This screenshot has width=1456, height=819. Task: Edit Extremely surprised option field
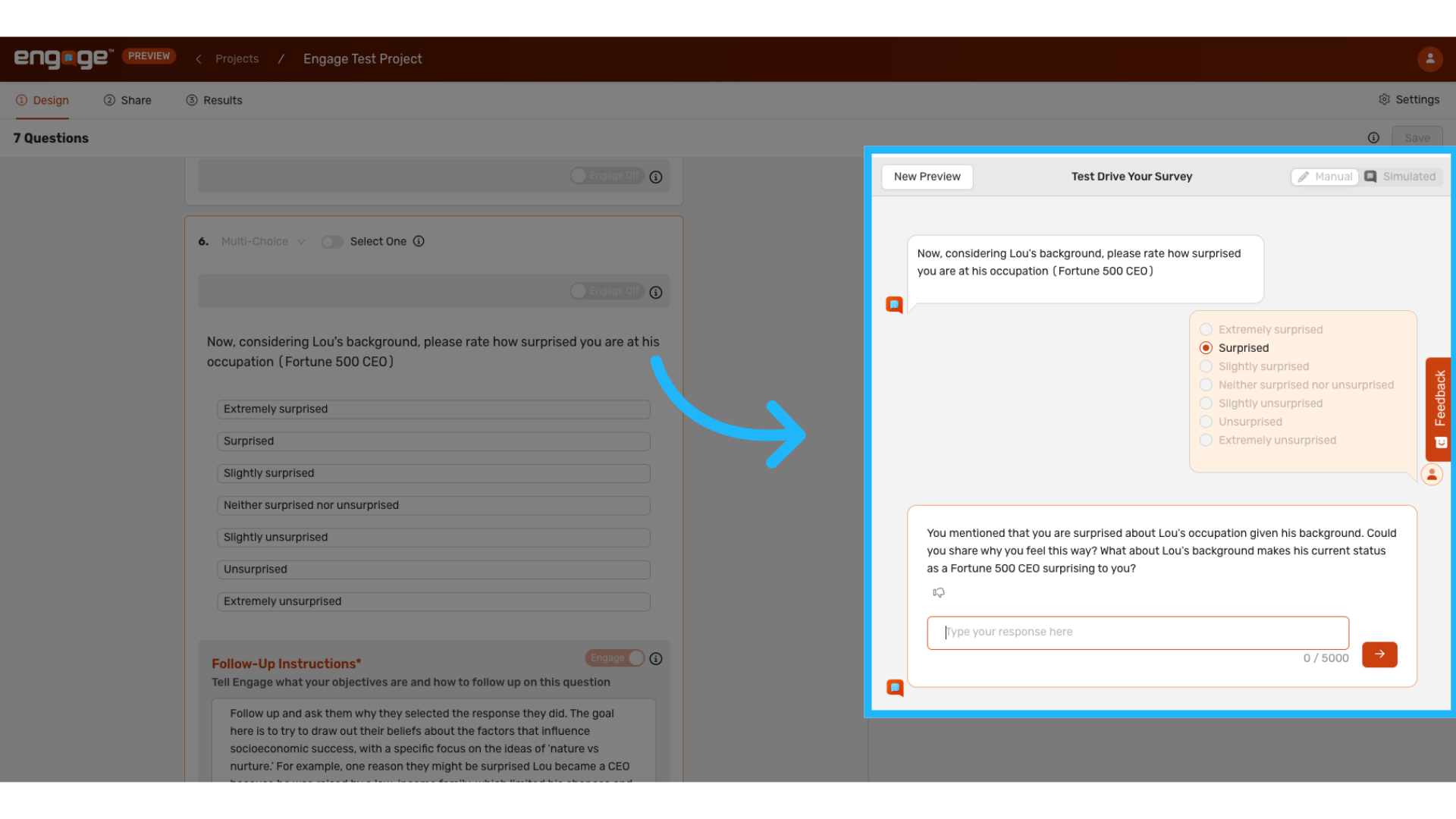(x=434, y=409)
